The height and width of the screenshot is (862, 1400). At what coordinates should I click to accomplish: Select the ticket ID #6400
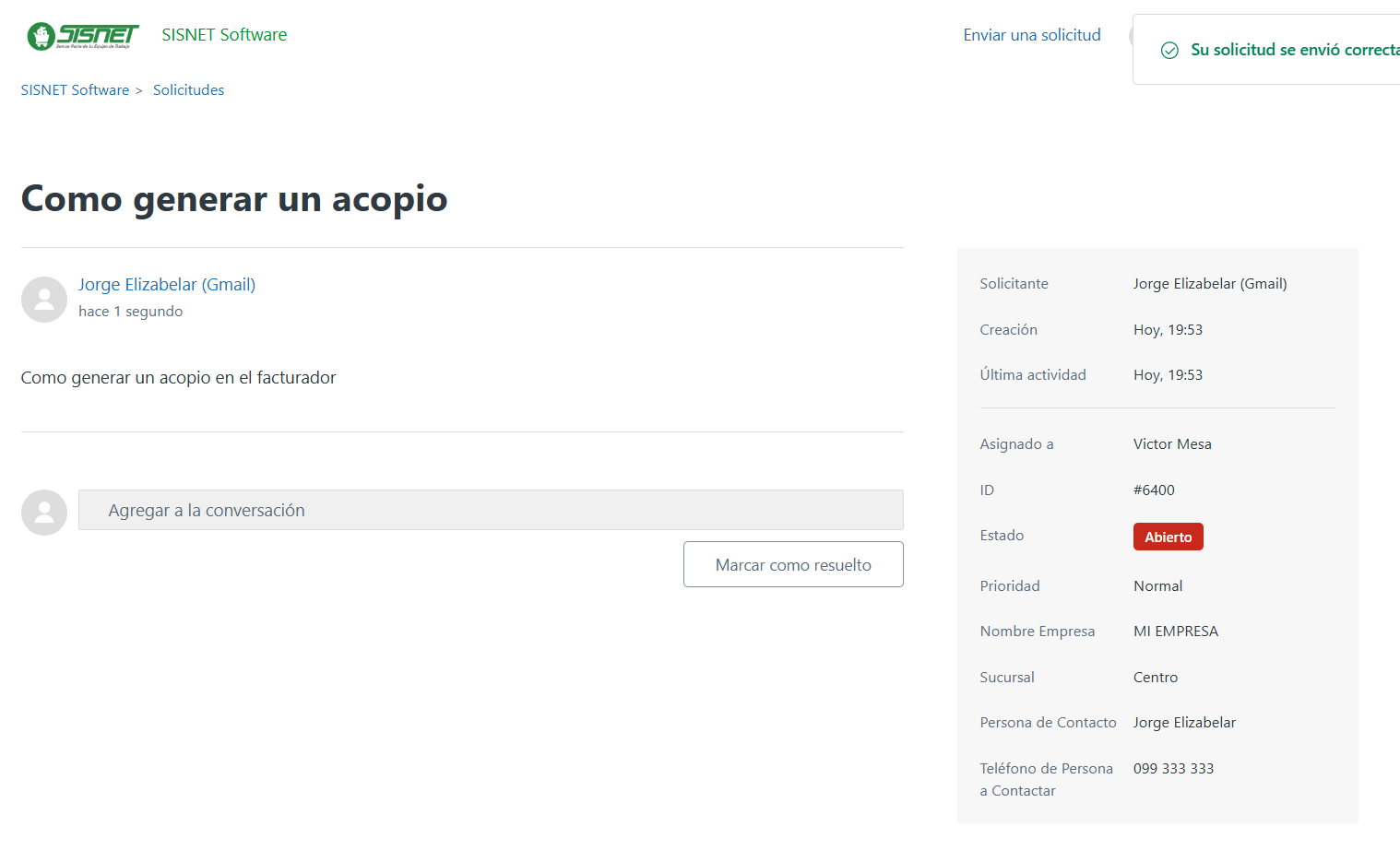(1154, 490)
